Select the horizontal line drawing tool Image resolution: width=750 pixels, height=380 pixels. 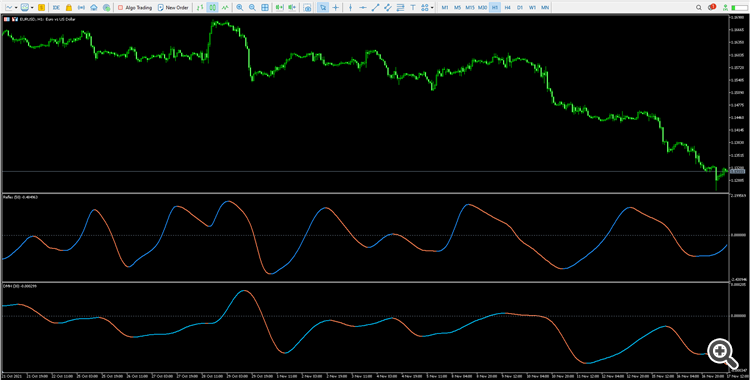click(363, 8)
